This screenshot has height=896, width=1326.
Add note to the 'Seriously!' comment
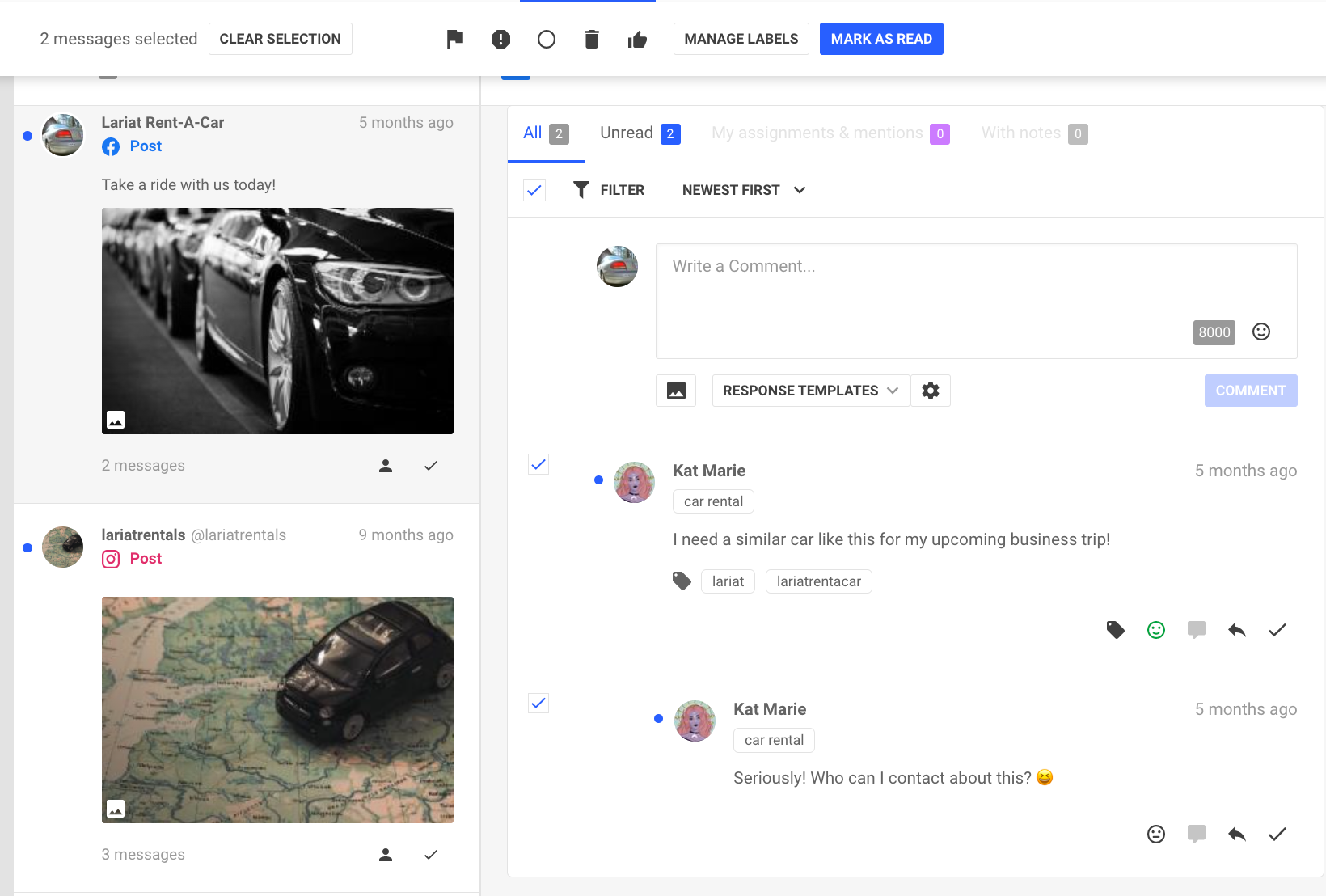(1197, 834)
